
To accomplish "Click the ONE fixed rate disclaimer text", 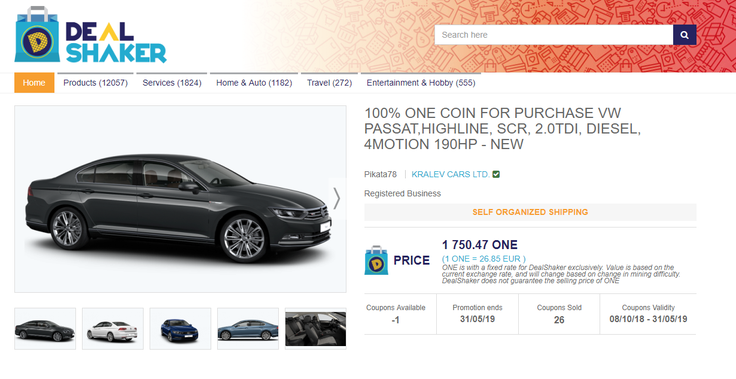I will click(561, 274).
